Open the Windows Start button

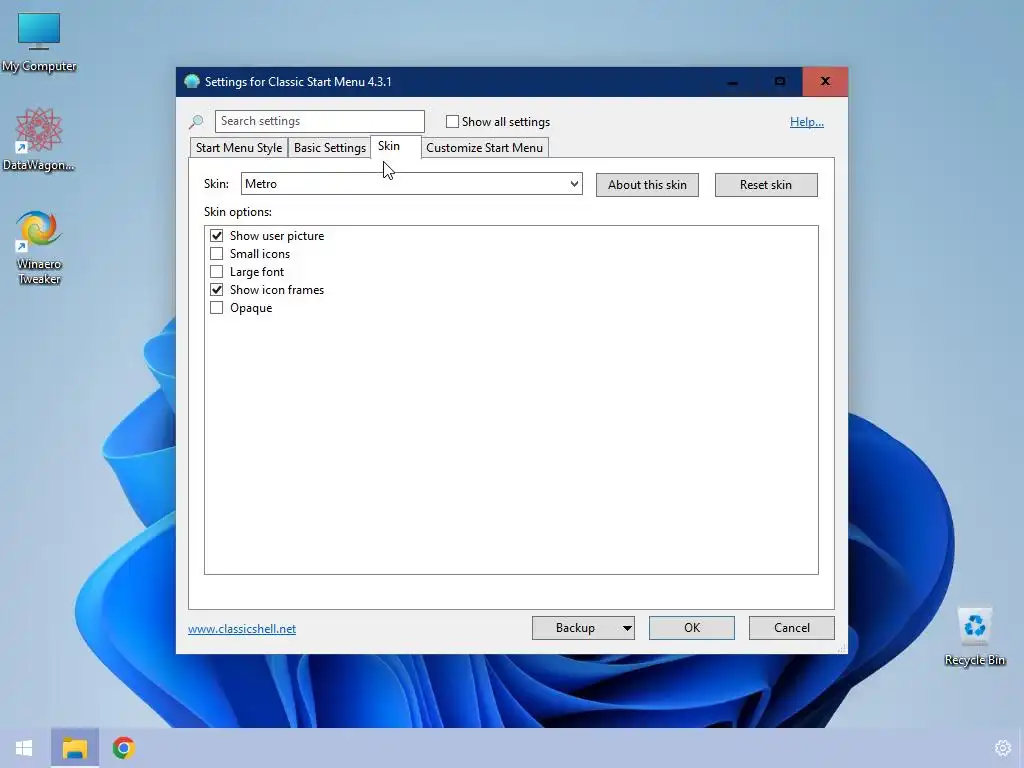(24, 748)
